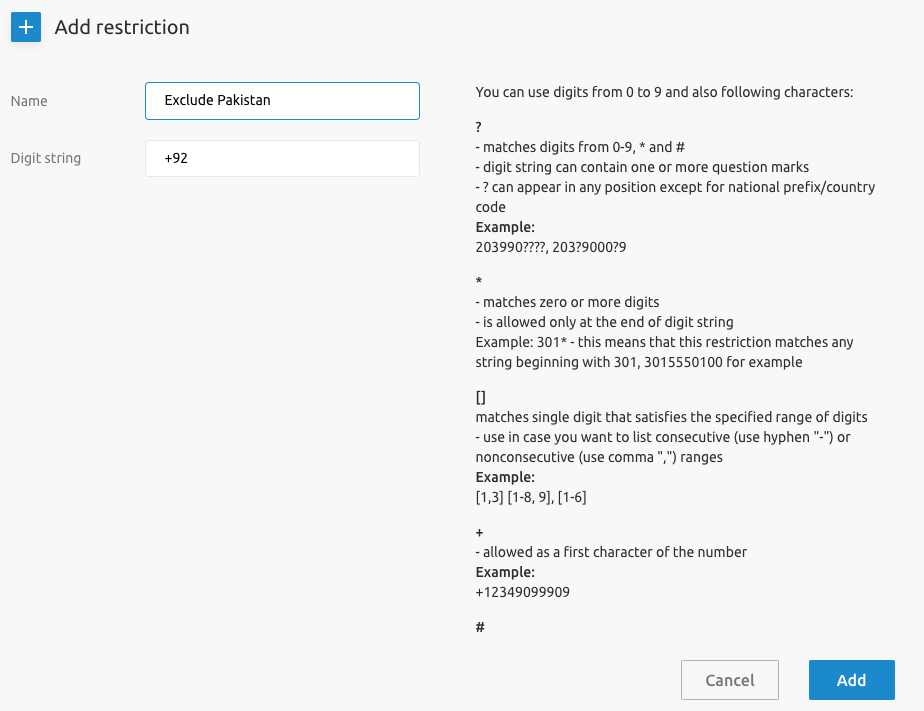Image resolution: width=924 pixels, height=711 pixels.
Task: Click the Name field containing Exclude Pakistan
Action: [282, 101]
